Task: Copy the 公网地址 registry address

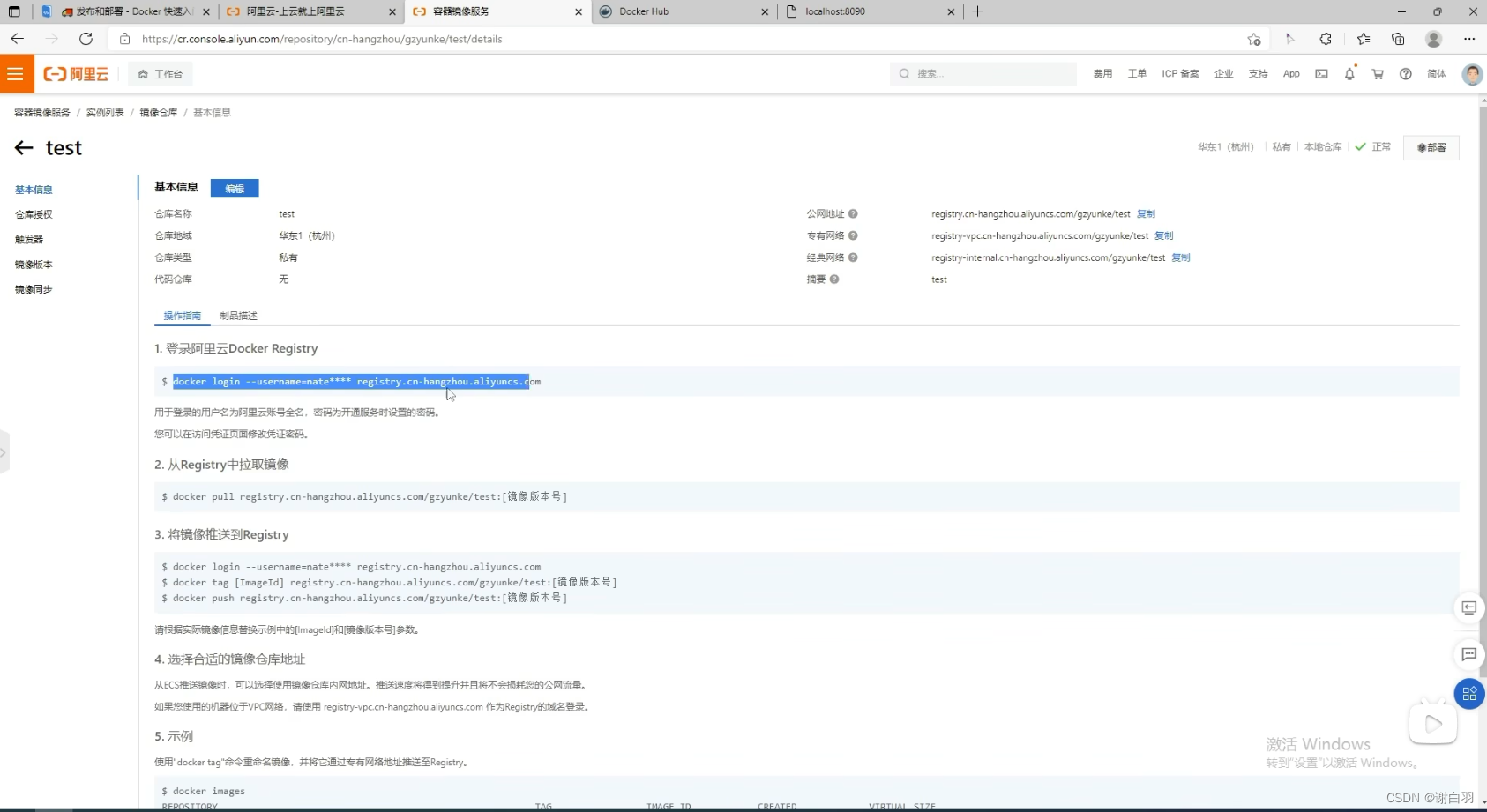Action: pyautogui.click(x=1146, y=214)
